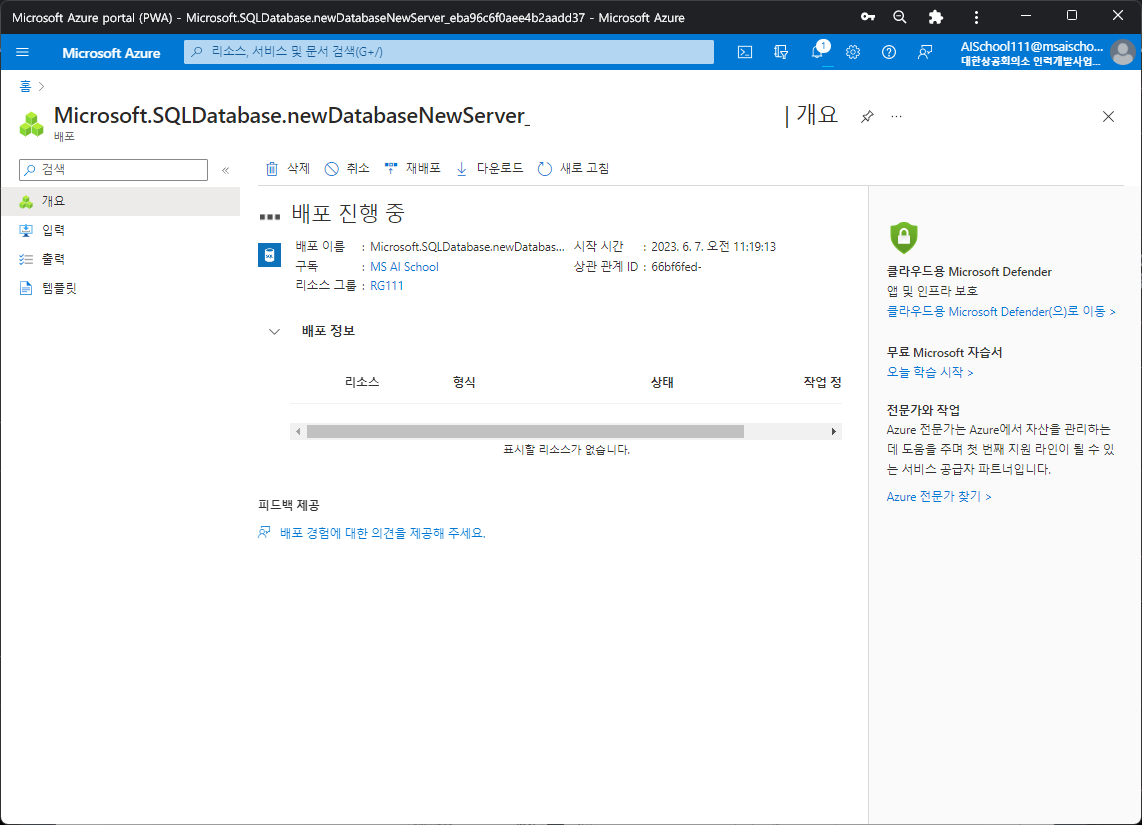Select 템플릿 in the left menu
The image size is (1142, 825).
pyautogui.click(x=121, y=288)
